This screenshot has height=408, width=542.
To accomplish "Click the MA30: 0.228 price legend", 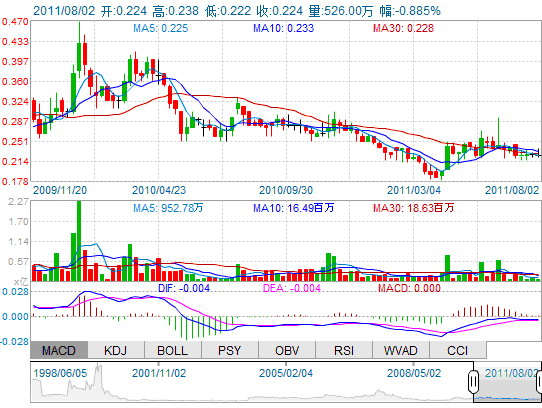I will (x=403, y=28).
